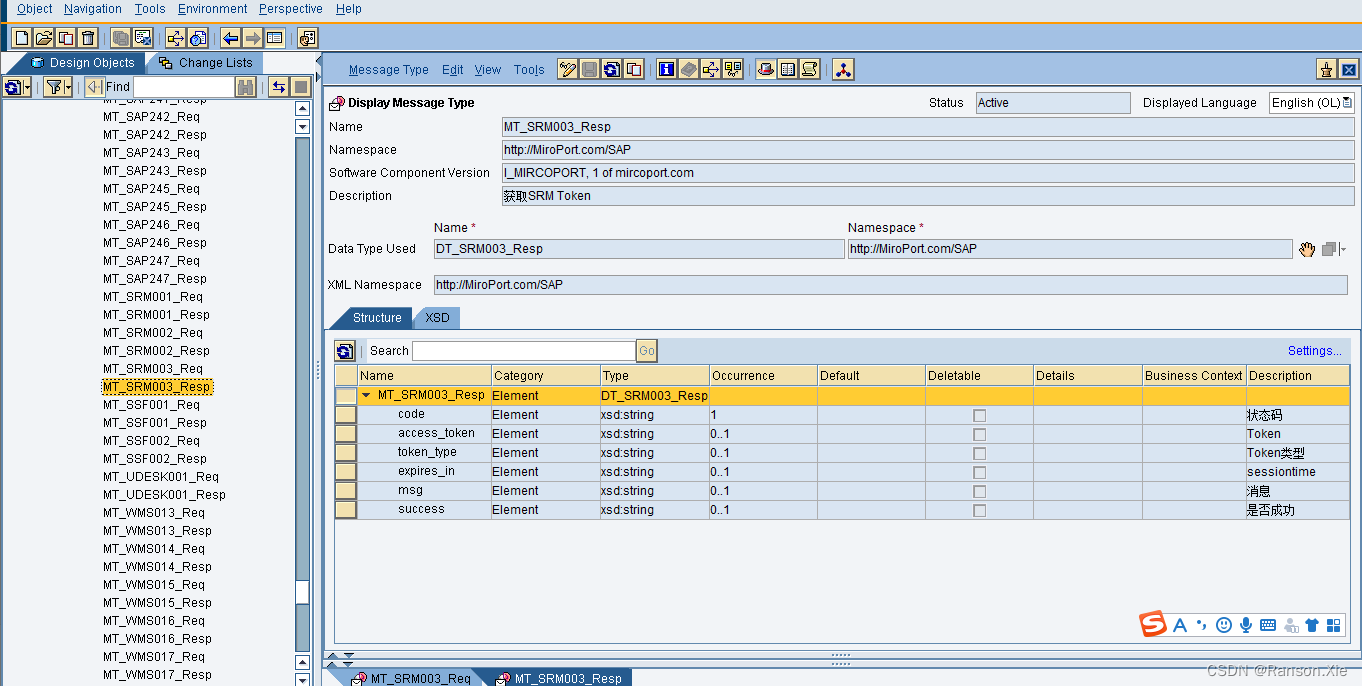
Task: Open an existing object with the folder icon
Action: coord(45,37)
